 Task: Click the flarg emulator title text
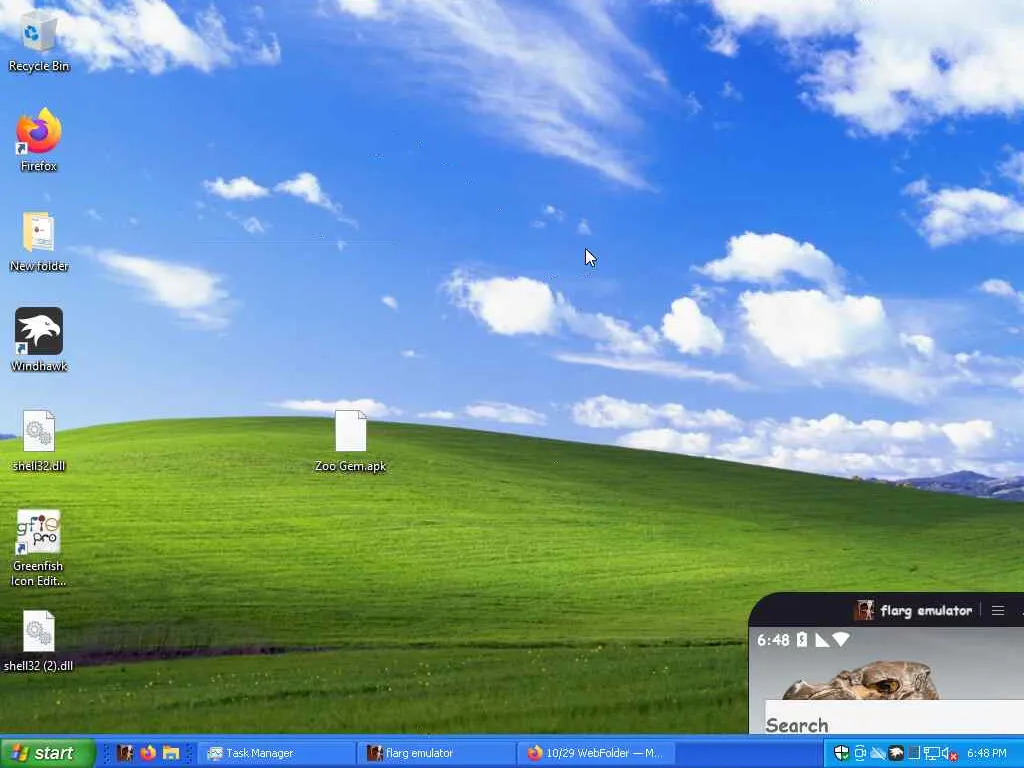click(x=926, y=611)
